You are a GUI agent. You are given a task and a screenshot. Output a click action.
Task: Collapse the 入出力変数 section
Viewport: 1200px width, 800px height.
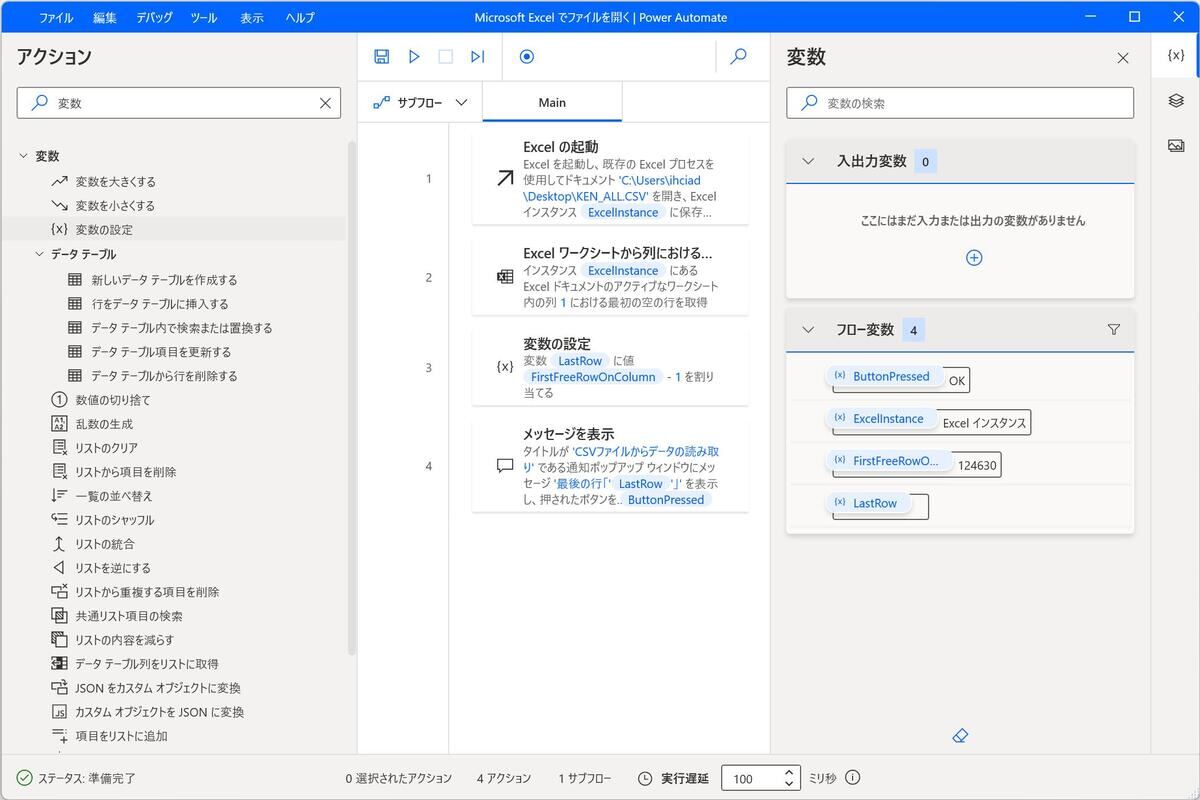click(x=809, y=161)
